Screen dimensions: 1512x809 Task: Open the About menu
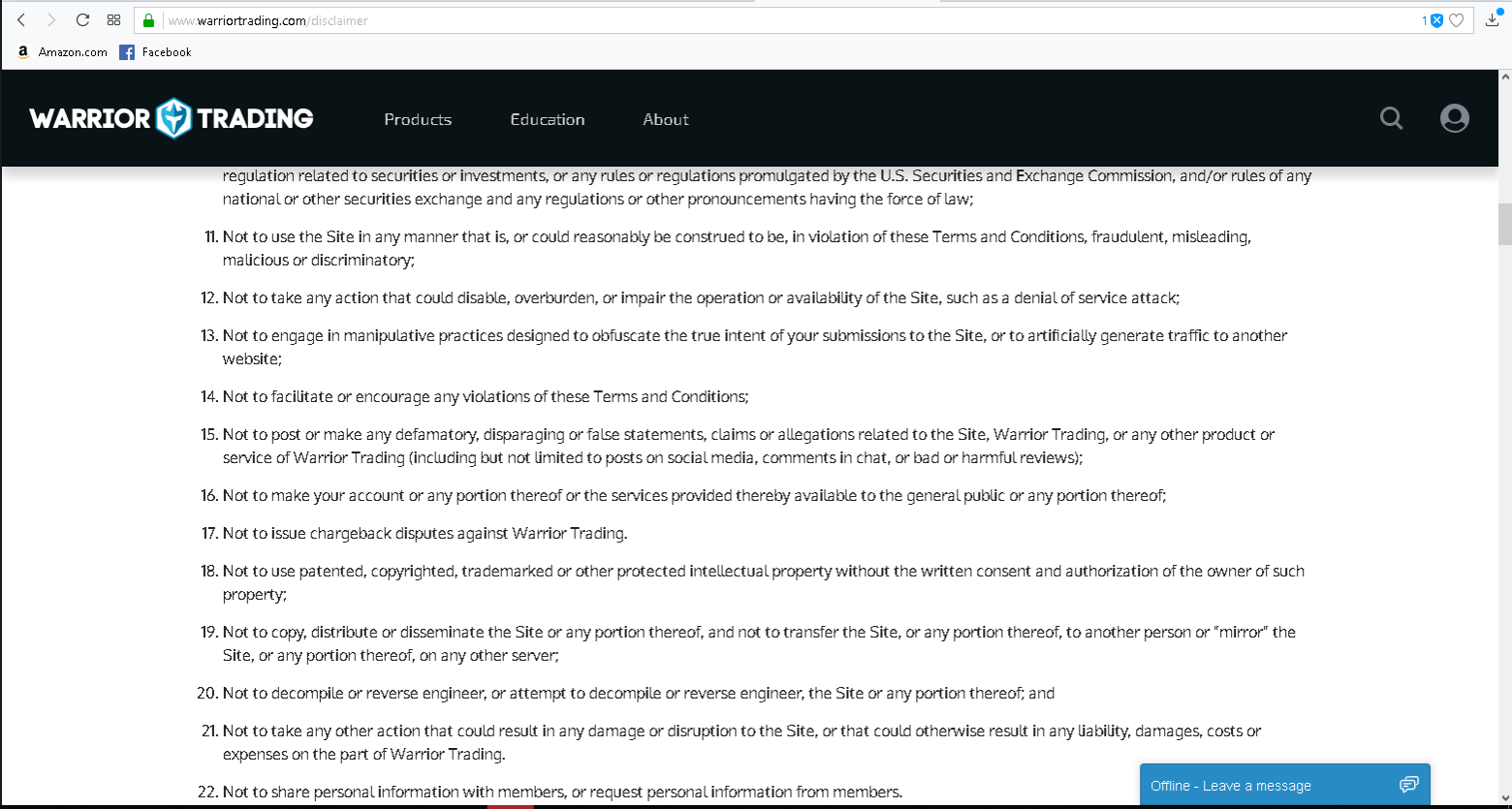666,119
